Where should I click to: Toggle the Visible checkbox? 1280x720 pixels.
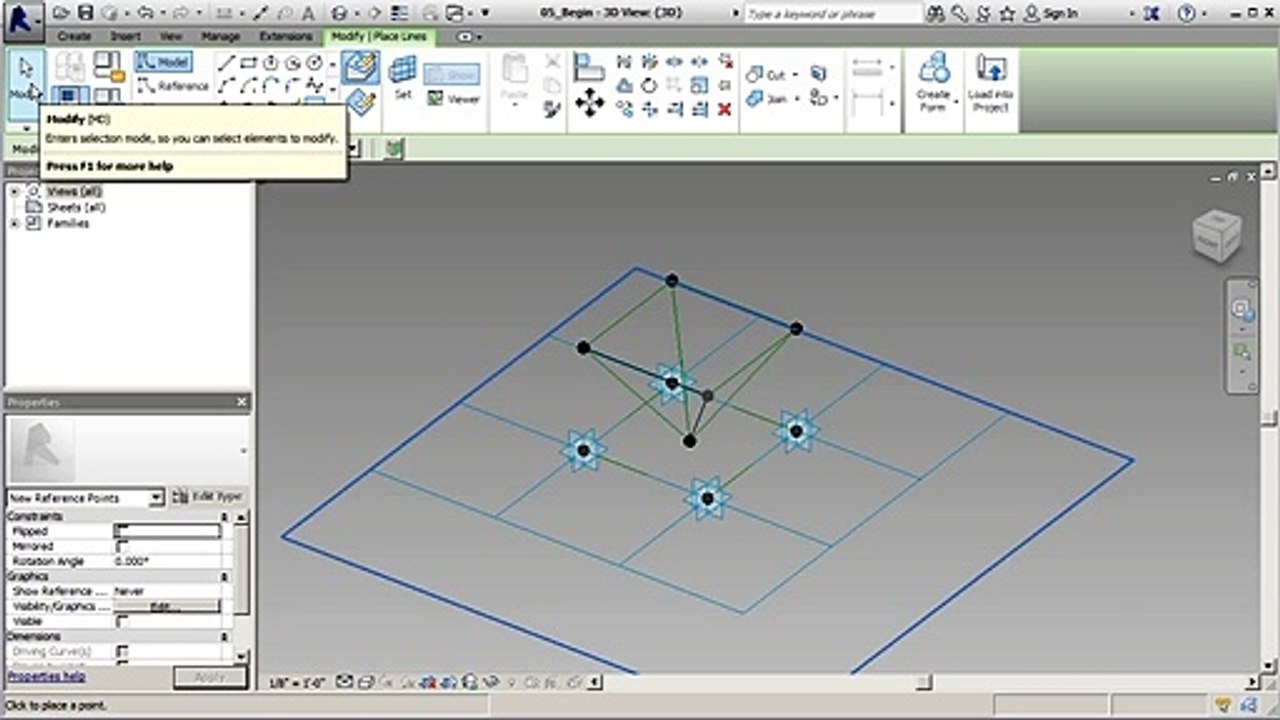tap(121, 621)
